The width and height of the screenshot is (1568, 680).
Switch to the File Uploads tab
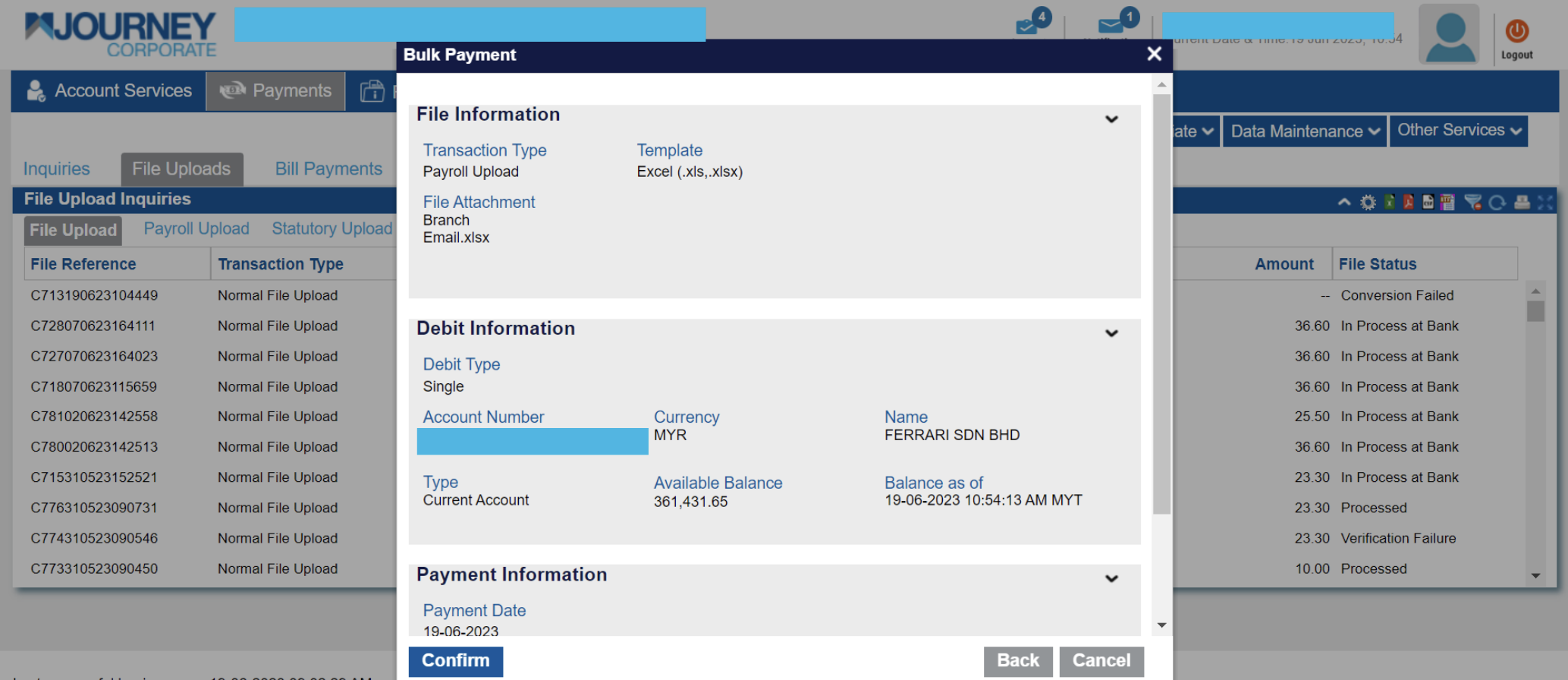181,169
